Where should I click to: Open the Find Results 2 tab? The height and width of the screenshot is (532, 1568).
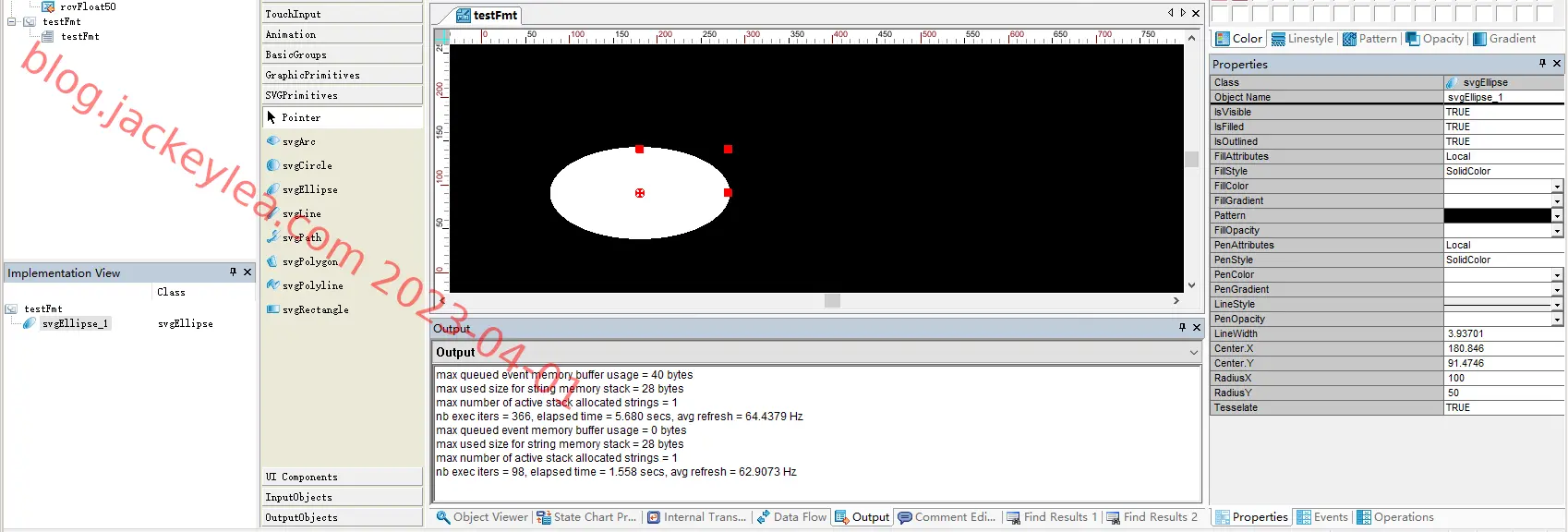click(x=1152, y=517)
